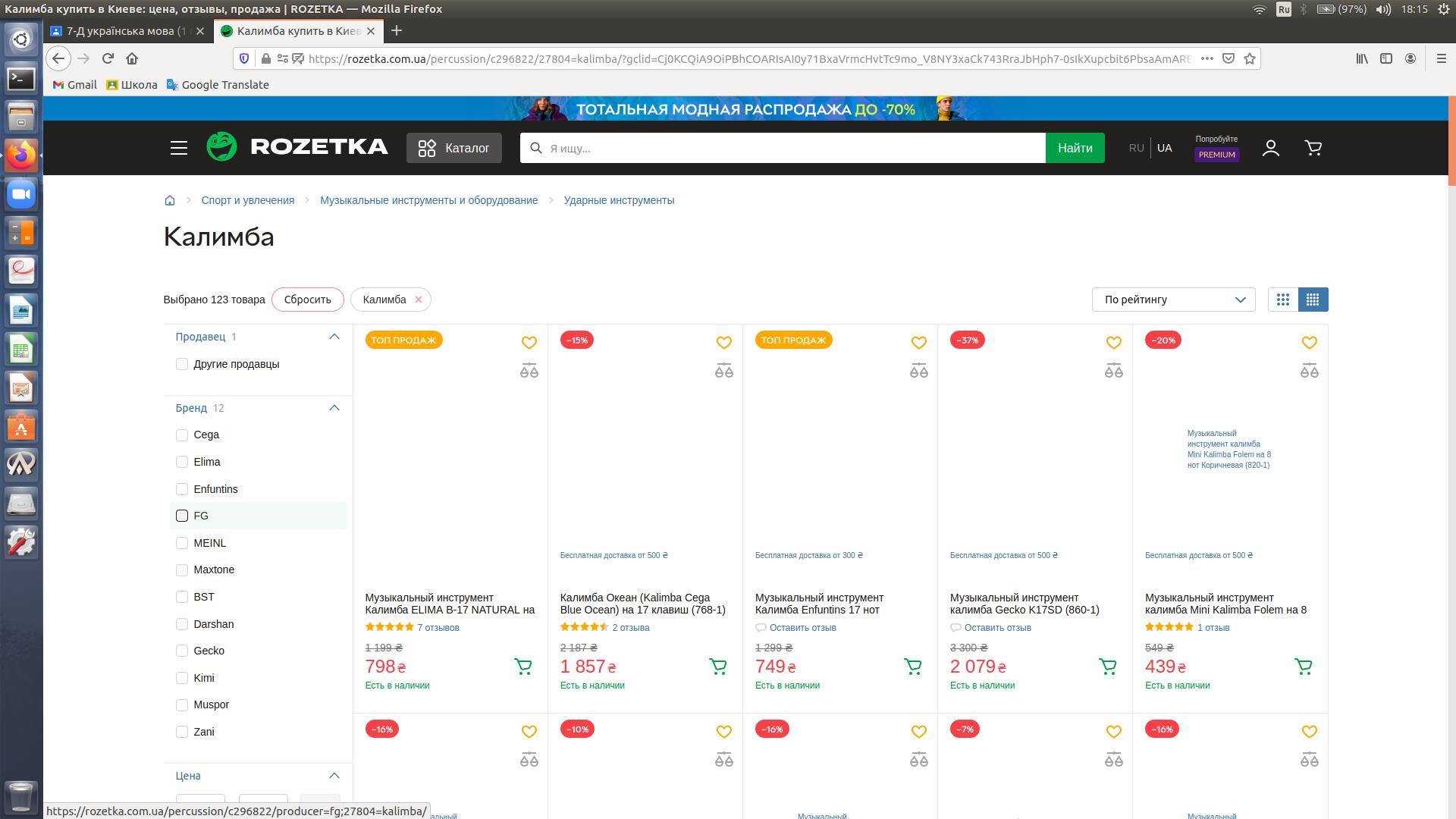
Task: Collapse the Цена filter section
Action: (334, 776)
